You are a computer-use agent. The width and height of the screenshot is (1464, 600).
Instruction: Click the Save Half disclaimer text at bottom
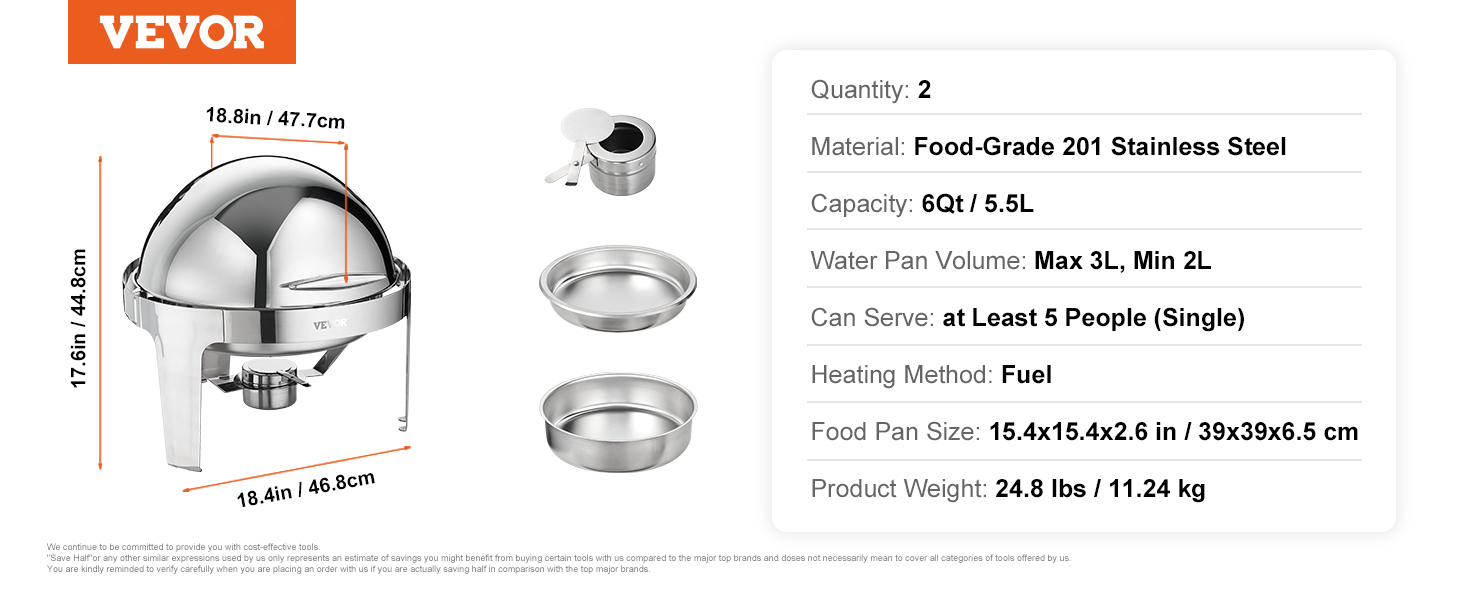tap(558, 558)
